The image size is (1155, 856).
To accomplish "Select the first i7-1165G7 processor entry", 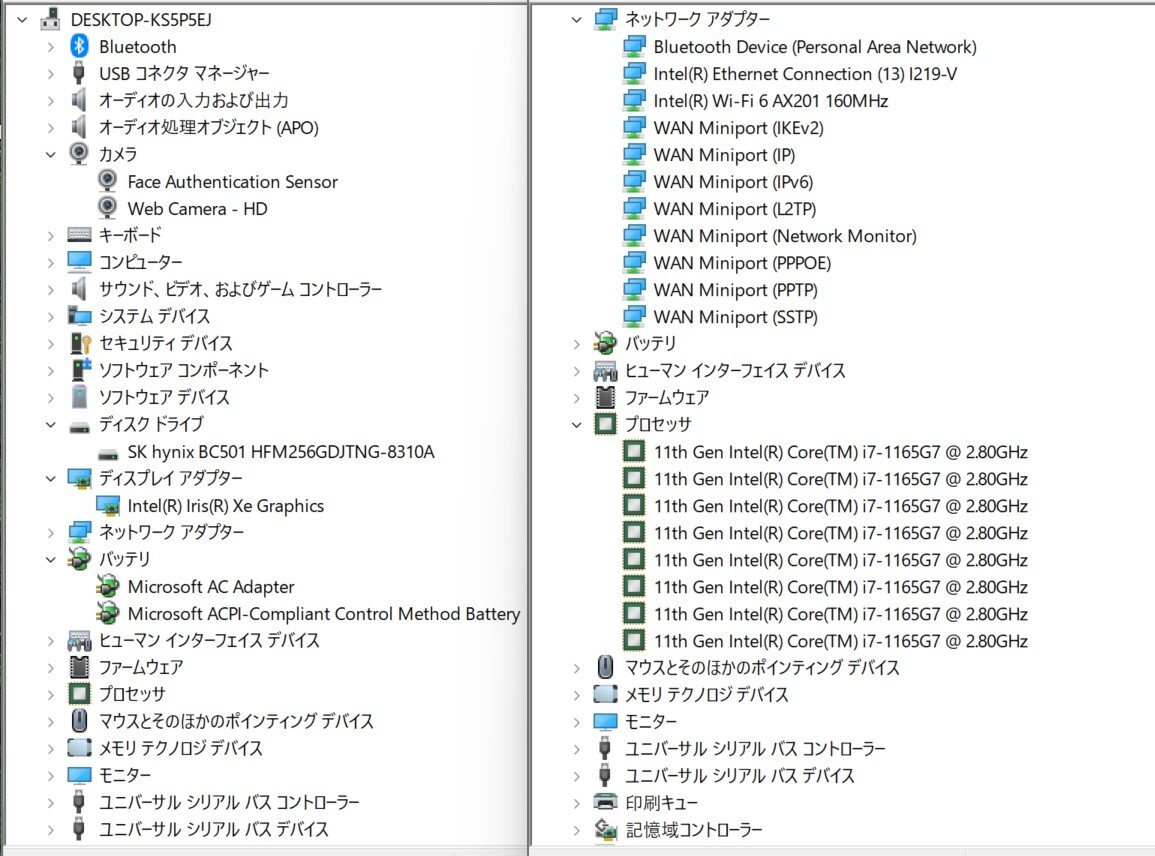I will (x=840, y=452).
